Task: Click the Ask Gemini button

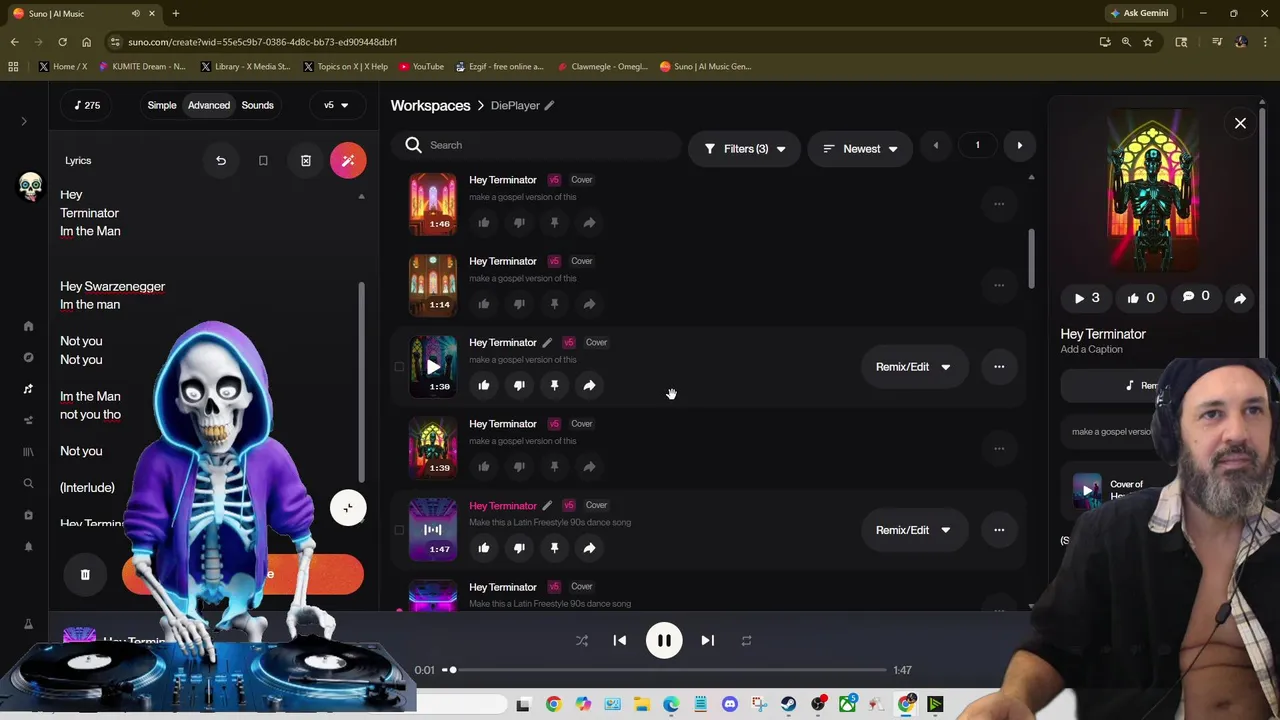Action: click(1138, 13)
